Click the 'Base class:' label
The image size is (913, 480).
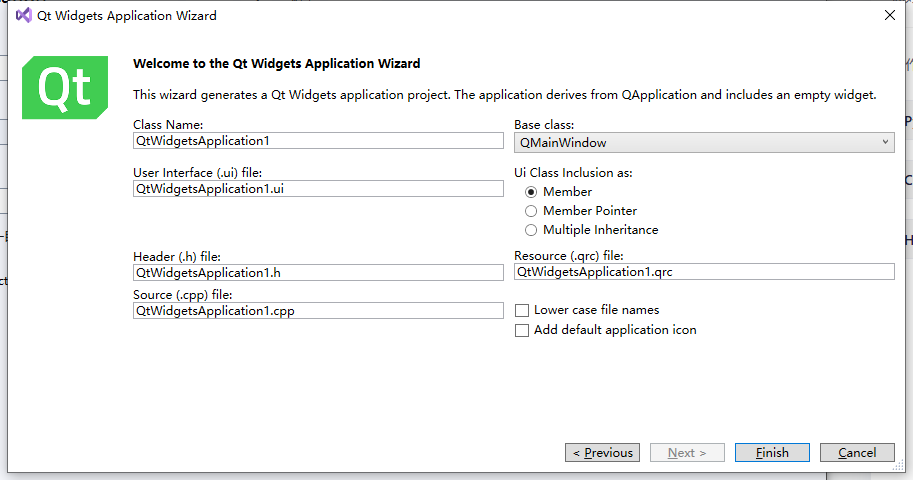click(x=544, y=125)
